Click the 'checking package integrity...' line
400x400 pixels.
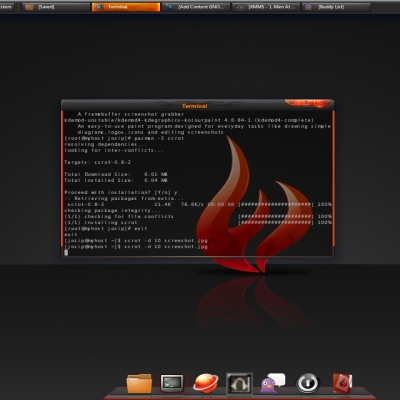[x=112, y=210]
